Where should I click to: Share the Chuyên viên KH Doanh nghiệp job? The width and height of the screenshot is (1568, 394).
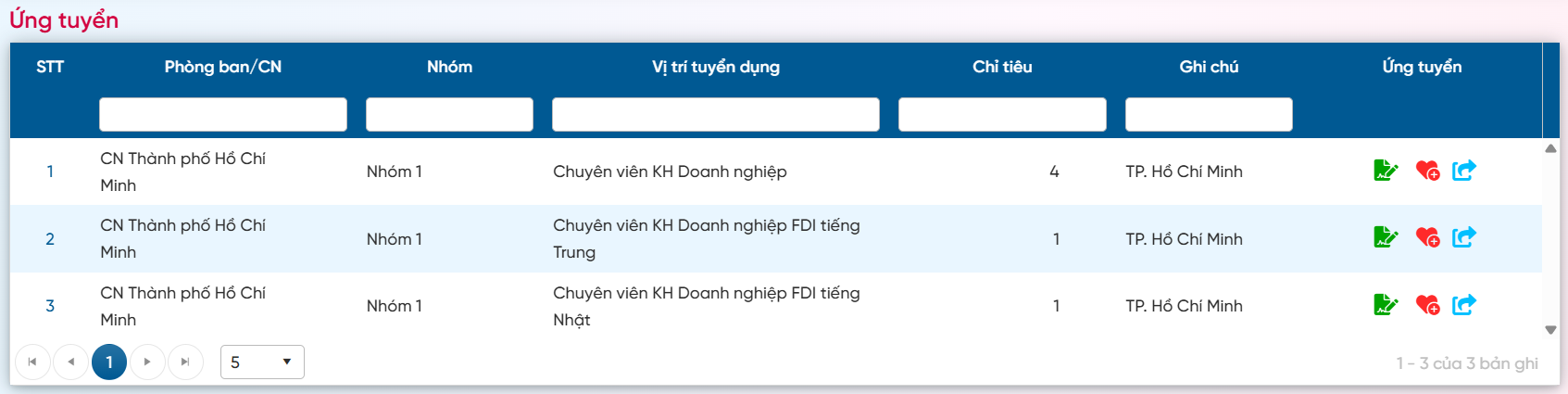pos(1464,171)
